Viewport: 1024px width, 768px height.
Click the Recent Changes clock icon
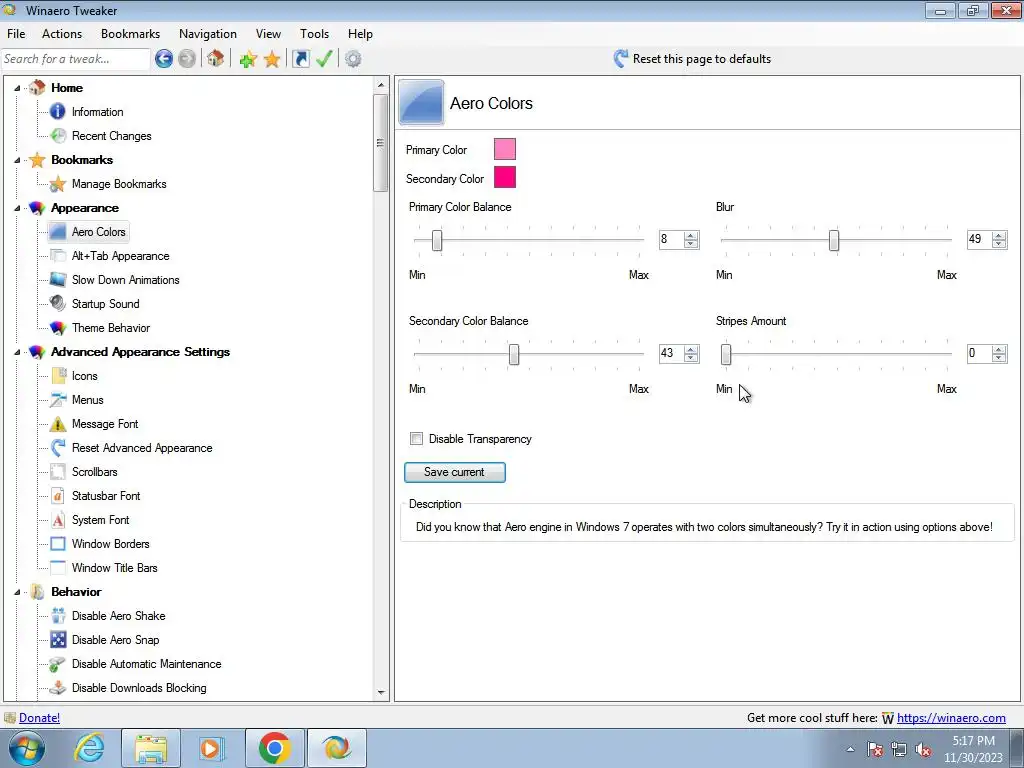[x=57, y=136]
